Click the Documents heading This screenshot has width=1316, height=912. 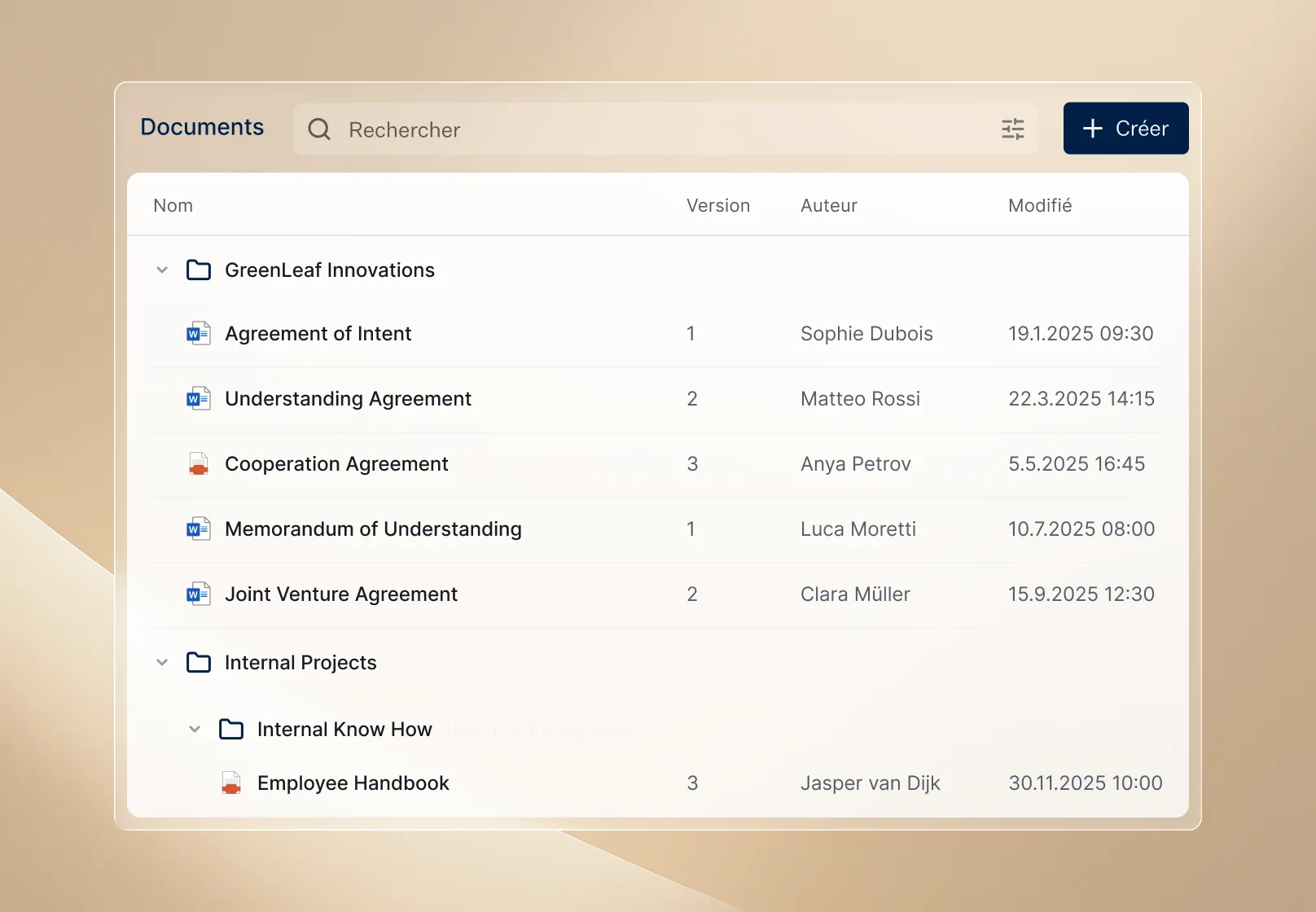point(202,127)
